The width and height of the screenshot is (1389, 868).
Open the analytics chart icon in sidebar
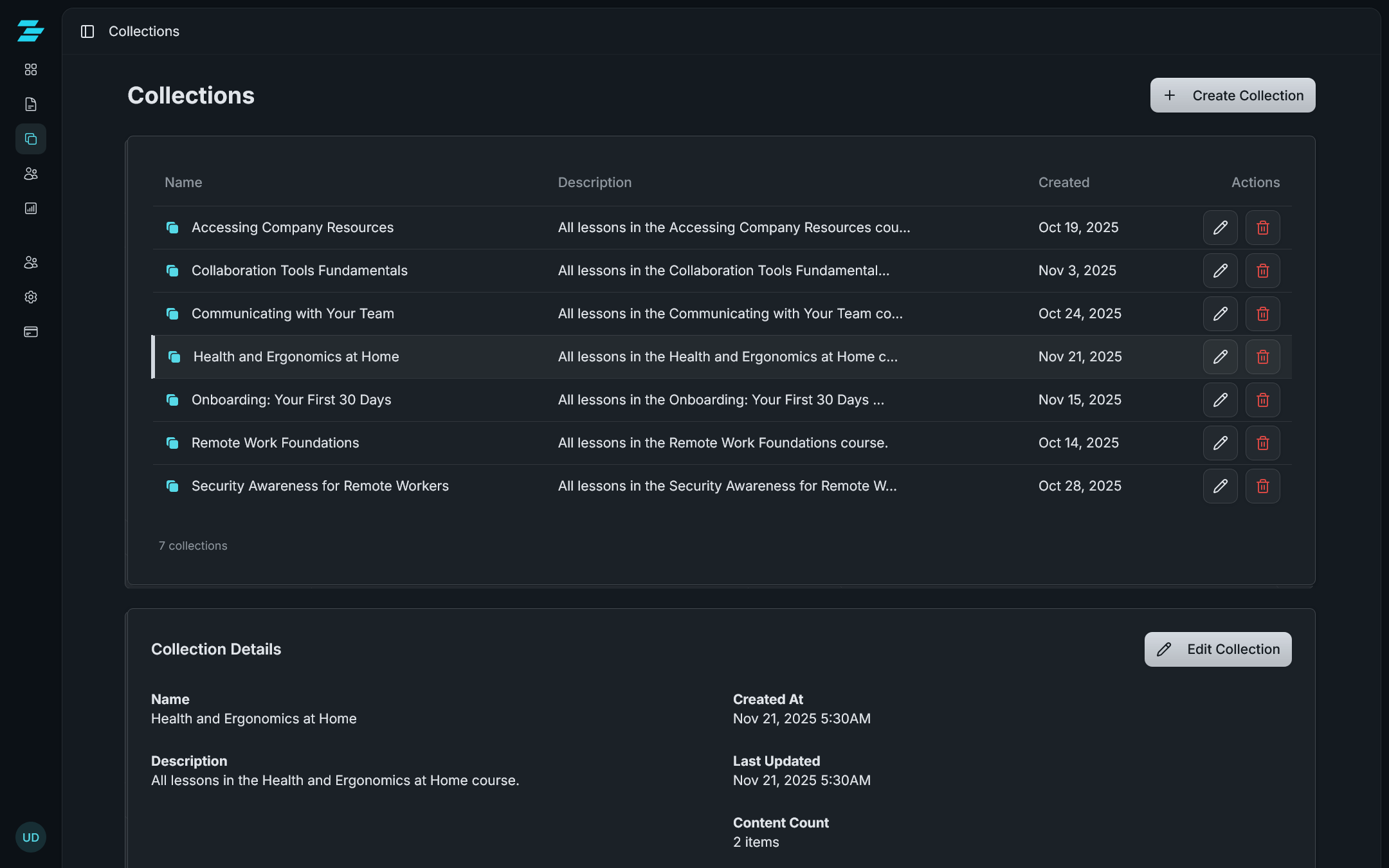pos(31,208)
